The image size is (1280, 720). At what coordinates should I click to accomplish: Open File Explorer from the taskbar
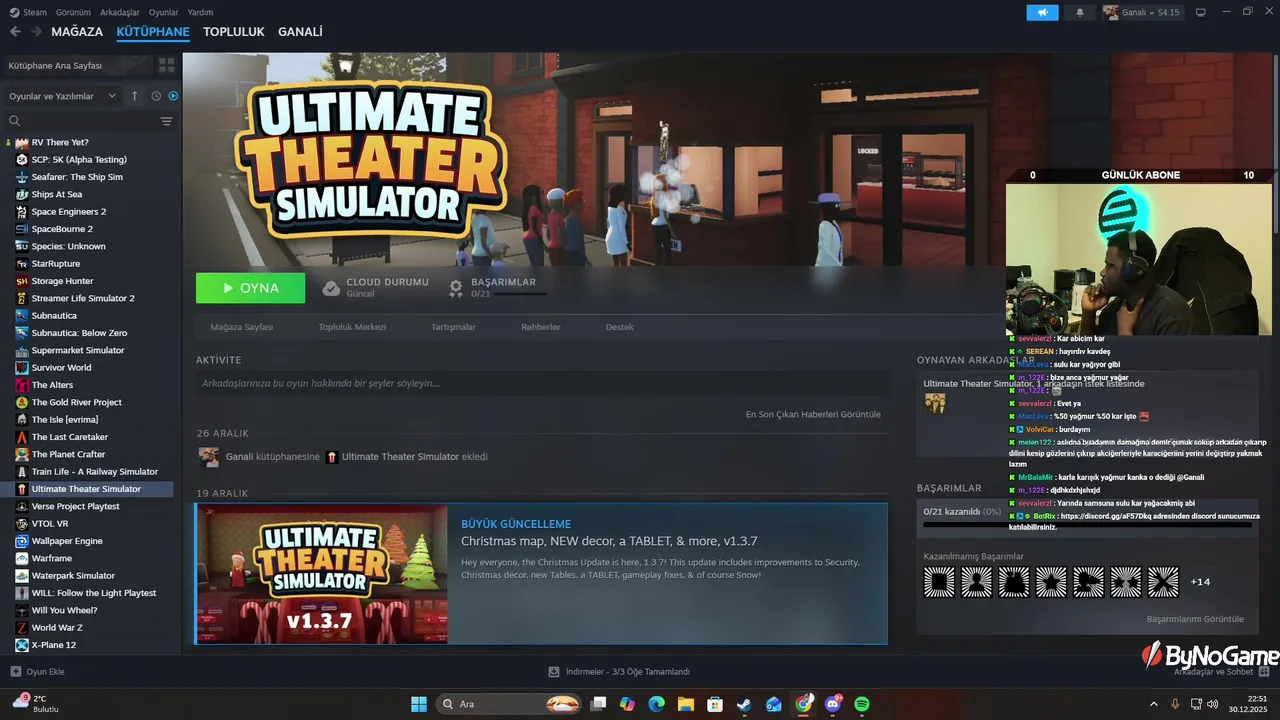pos(685,704)
